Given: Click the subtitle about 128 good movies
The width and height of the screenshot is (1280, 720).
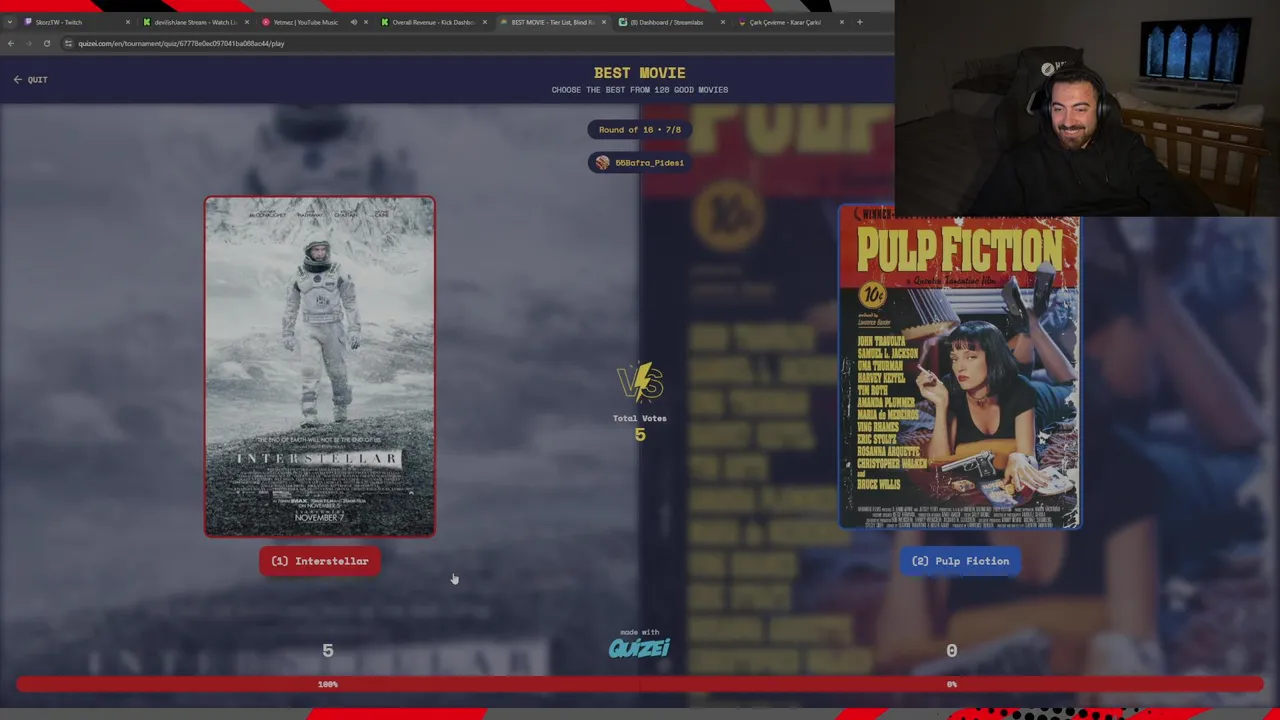Looking at the screenshot, I should point(640,90).
